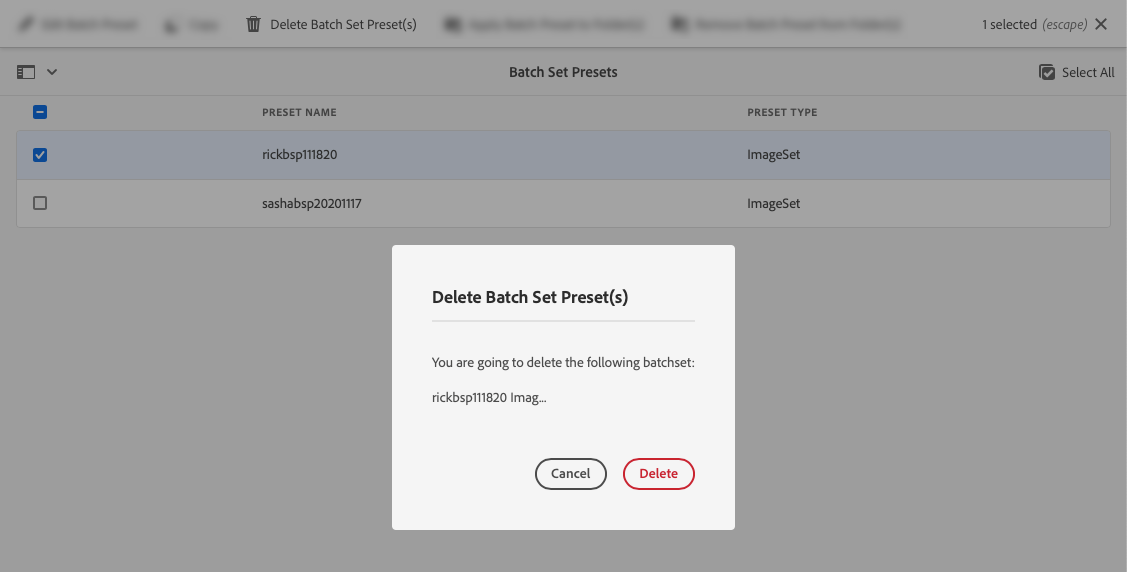Click the rickbsp111820 row's ImageSet type cell
This screenshot has height=572, width=1127.
click(x=773, y=154)
